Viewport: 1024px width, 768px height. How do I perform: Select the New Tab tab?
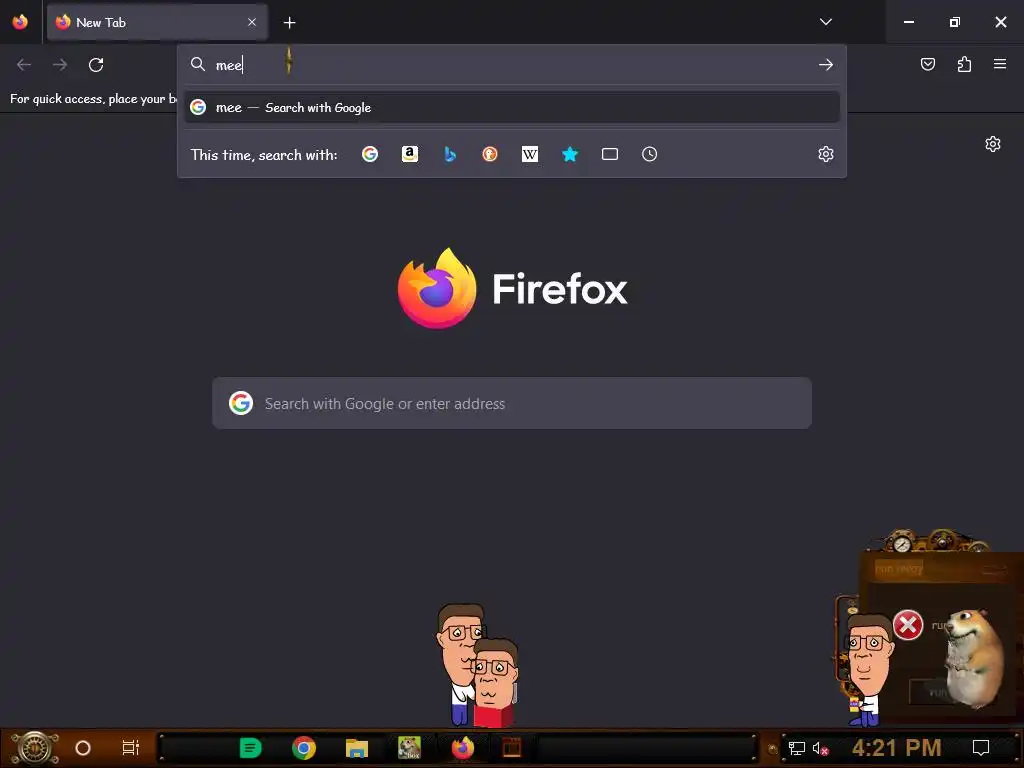click(157, 22)
